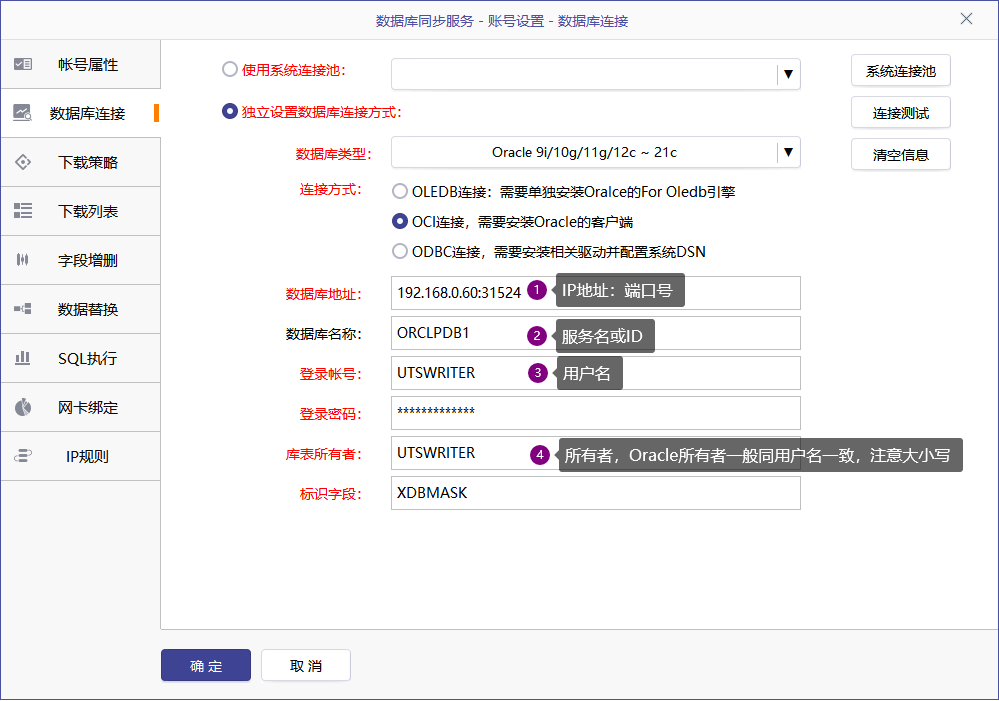Viewport: 999px width, 701px height.
Task: Click the SQL执行 chart icon
Action: [x=23, y=358]
